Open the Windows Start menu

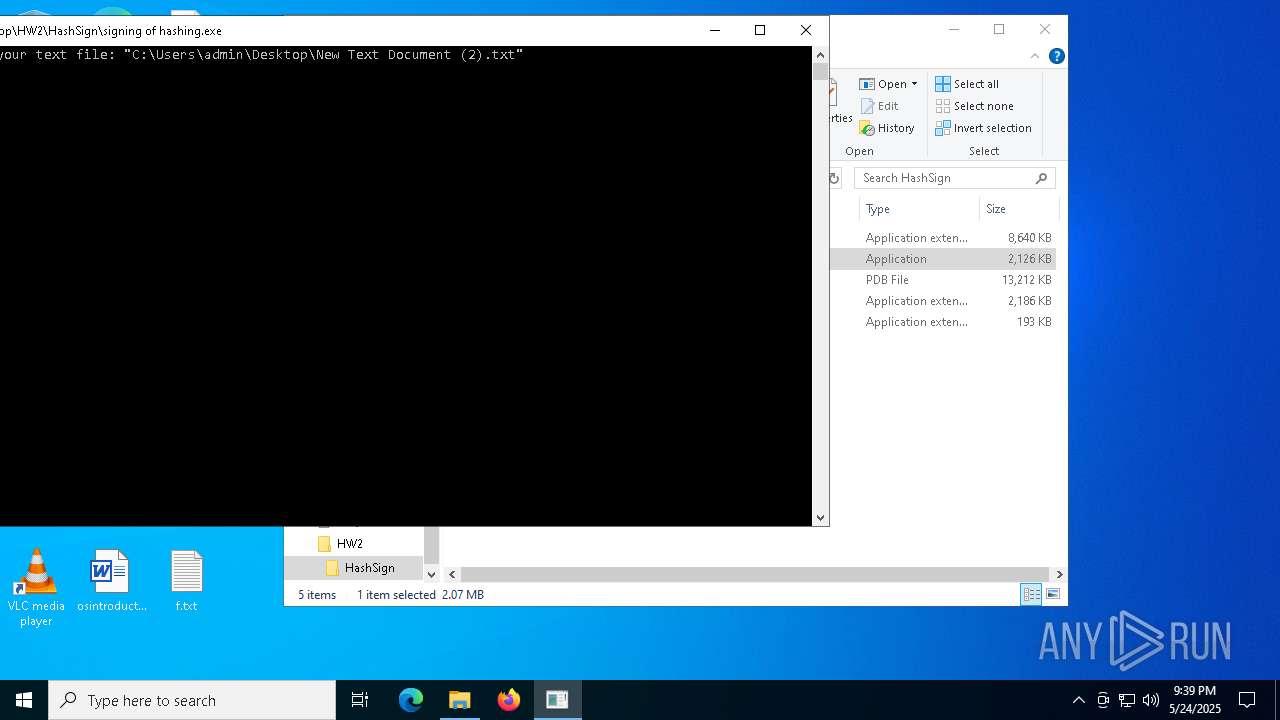(x=24, y=700)
